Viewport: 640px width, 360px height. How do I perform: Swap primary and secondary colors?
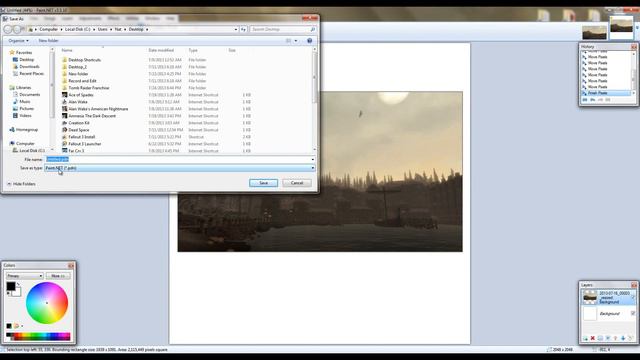(x=18, y=284)
